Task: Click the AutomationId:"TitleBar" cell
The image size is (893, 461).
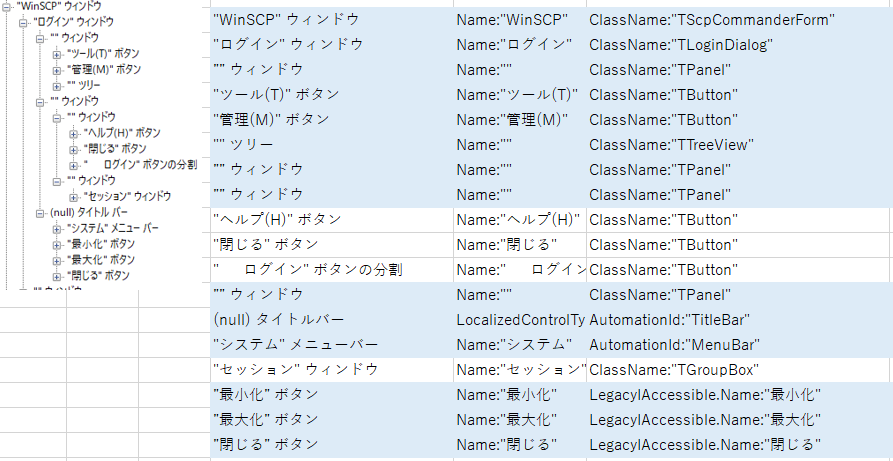Action: [740, 320]
